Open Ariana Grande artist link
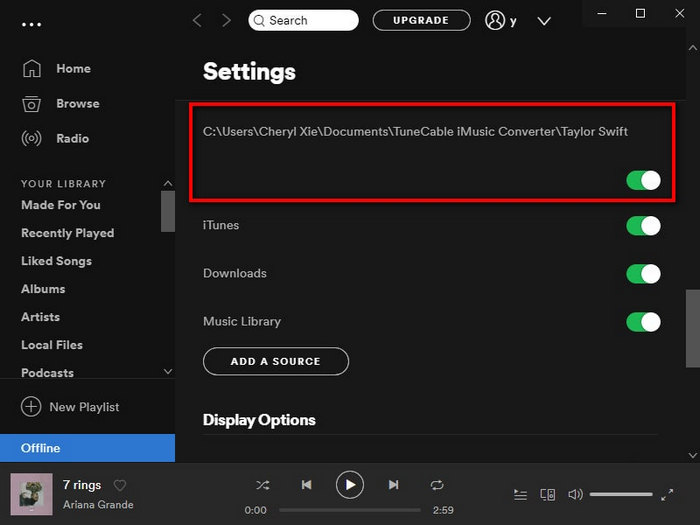The height and width of the screenshot is (525, 700). [98, 504]
